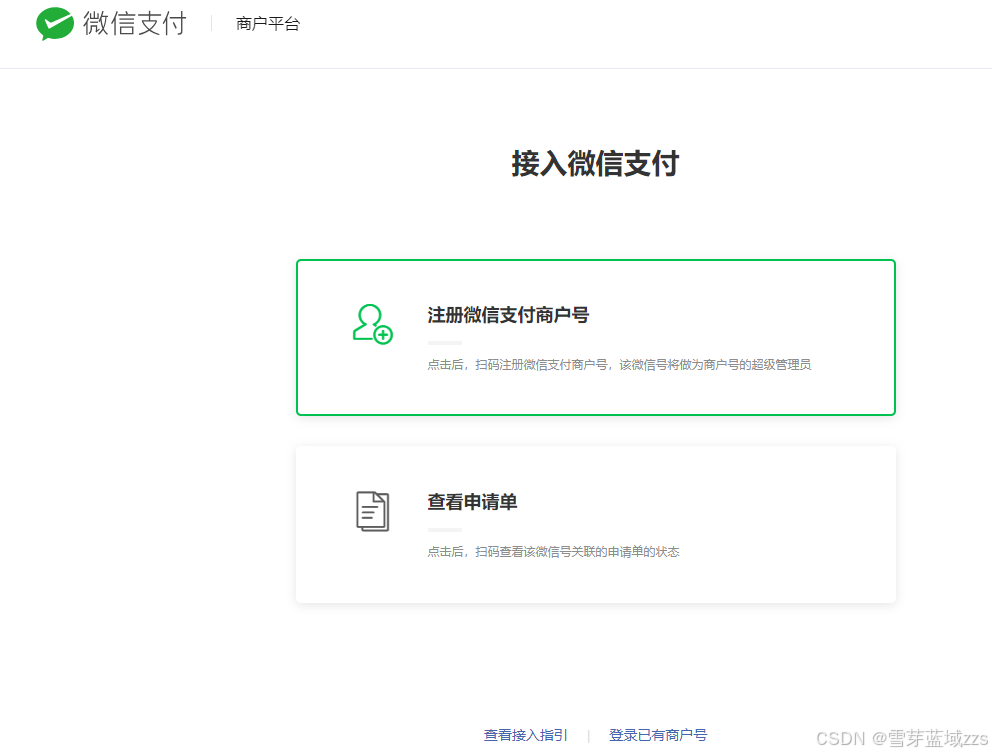This screenshot has height=756, width=992.
Task: Select 注册微信支付商户号 heading
Action: [508, 315]
